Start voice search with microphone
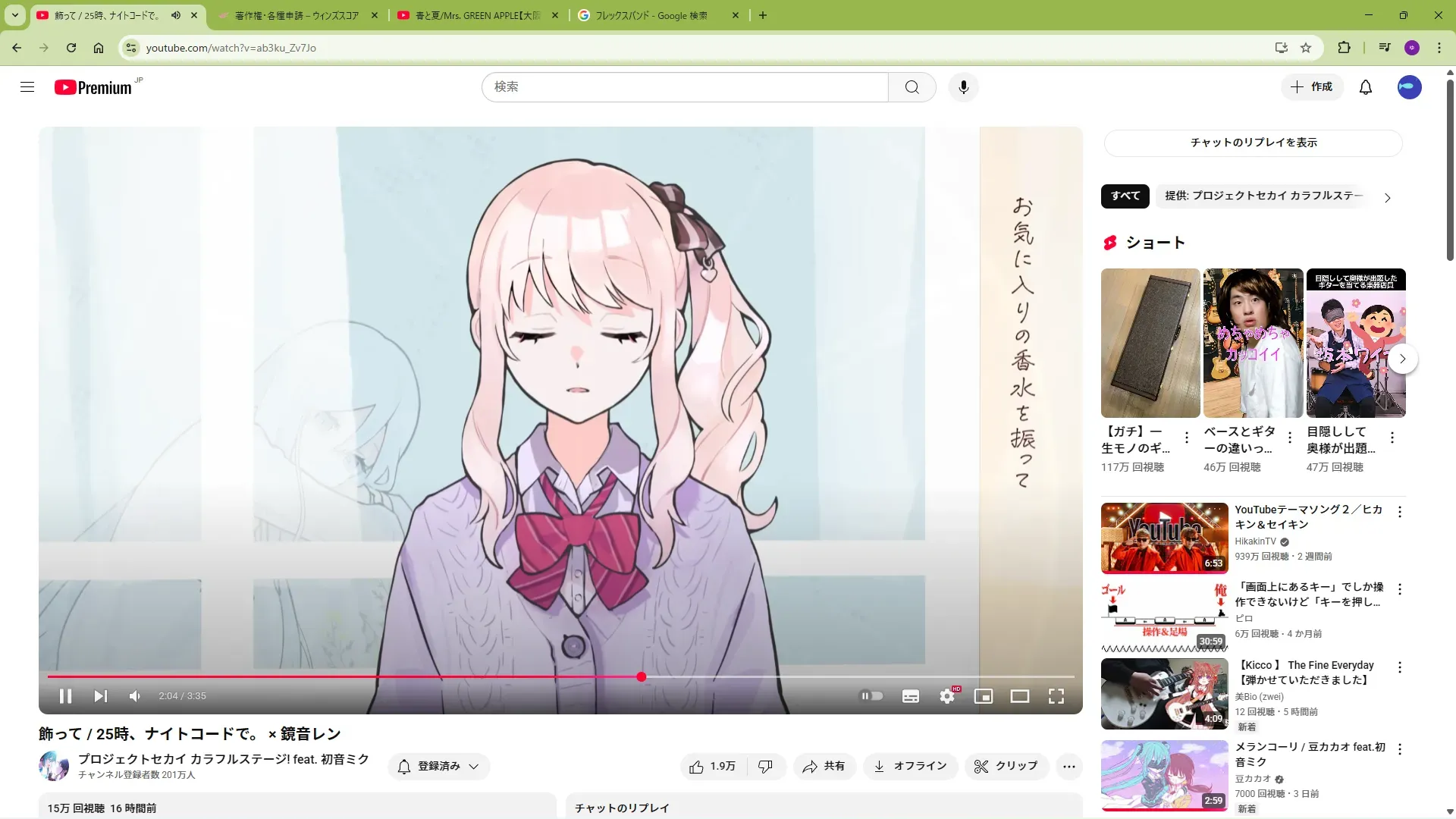1456x819 pixels. pyautogui.click(x=963, y=87)
